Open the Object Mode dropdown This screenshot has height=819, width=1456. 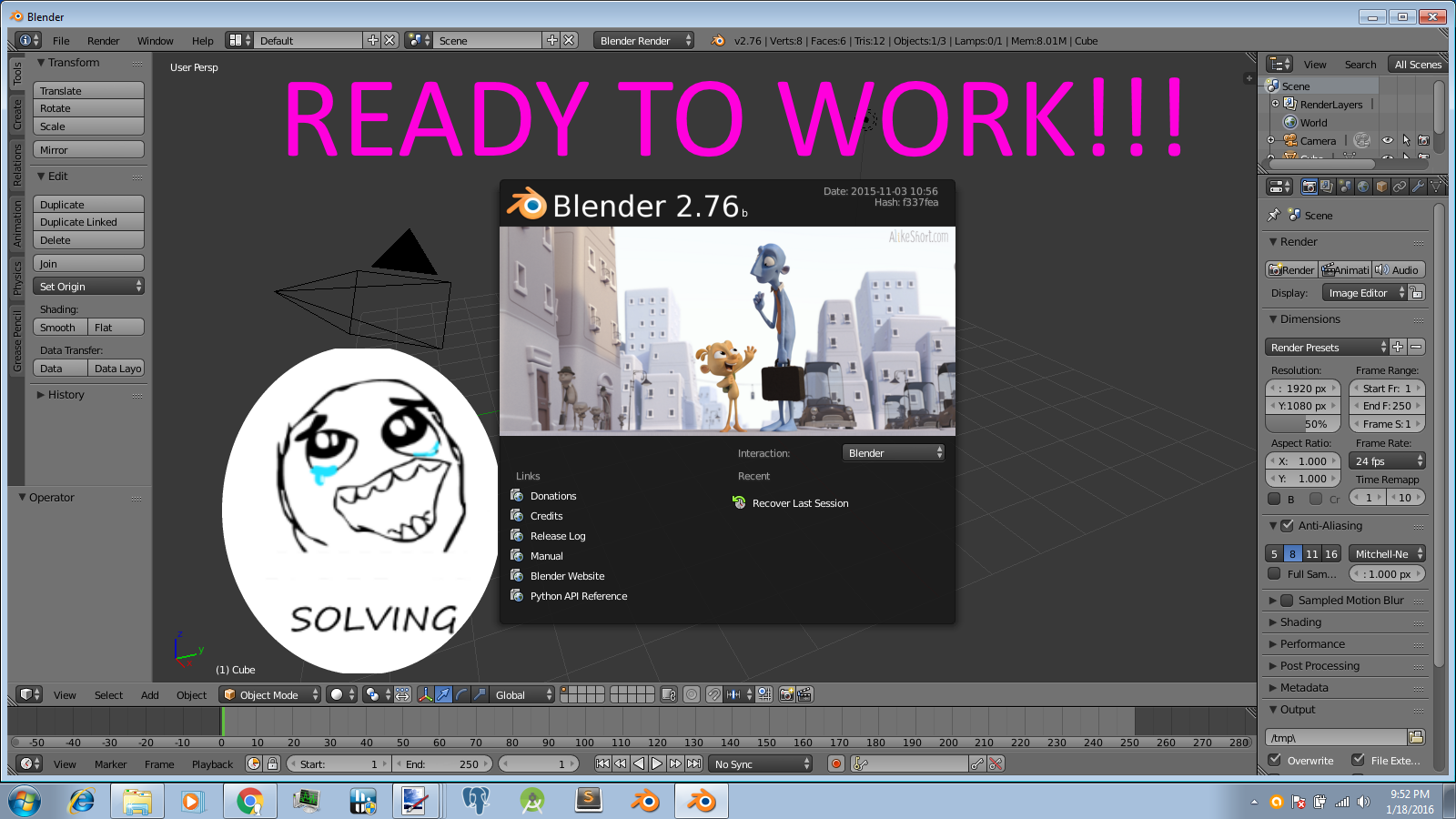(x=271, y=694)
